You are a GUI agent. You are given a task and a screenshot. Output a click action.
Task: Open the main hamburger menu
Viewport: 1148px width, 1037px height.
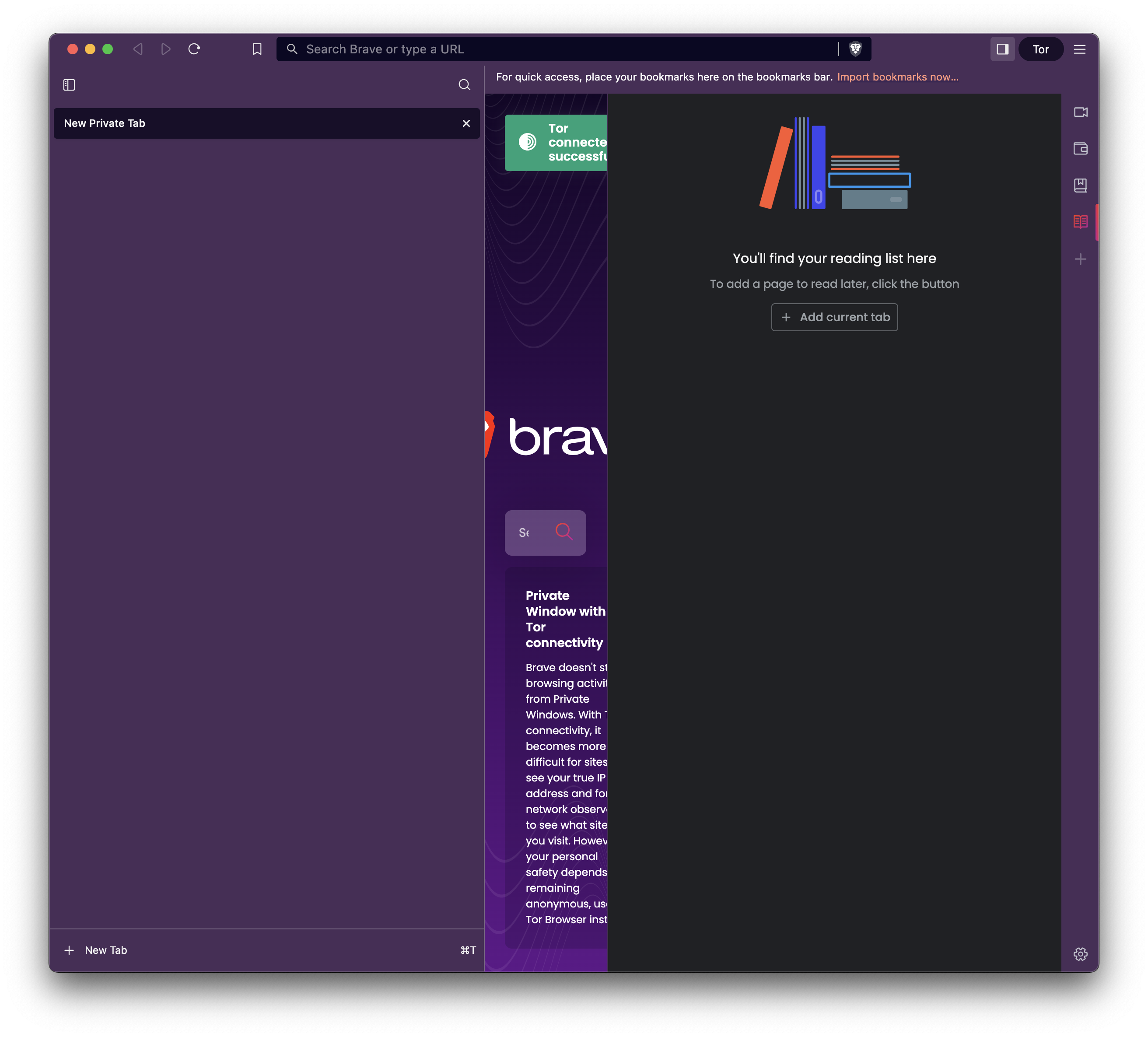click(1080, 49)
